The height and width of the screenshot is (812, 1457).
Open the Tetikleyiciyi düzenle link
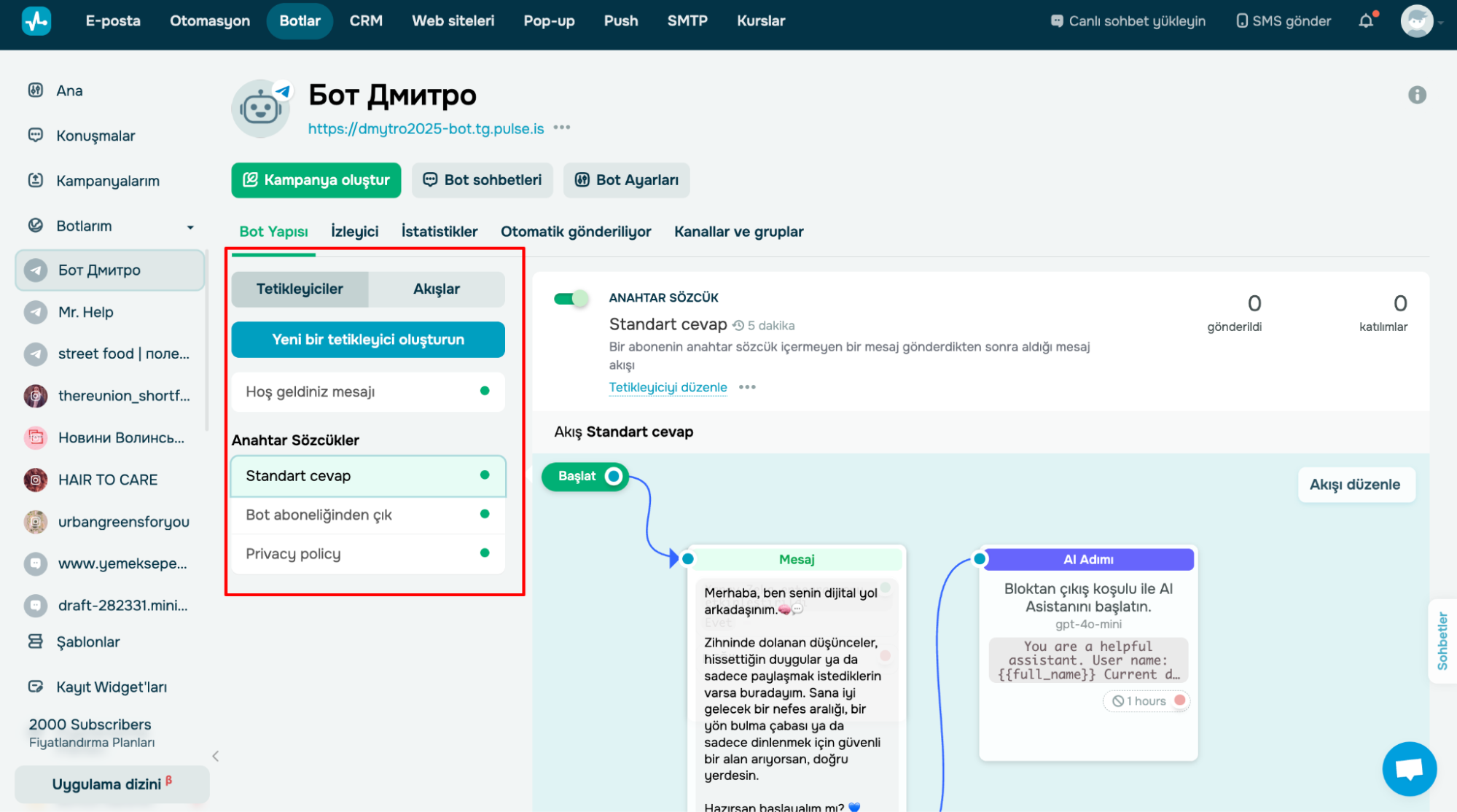click(668, 387)
